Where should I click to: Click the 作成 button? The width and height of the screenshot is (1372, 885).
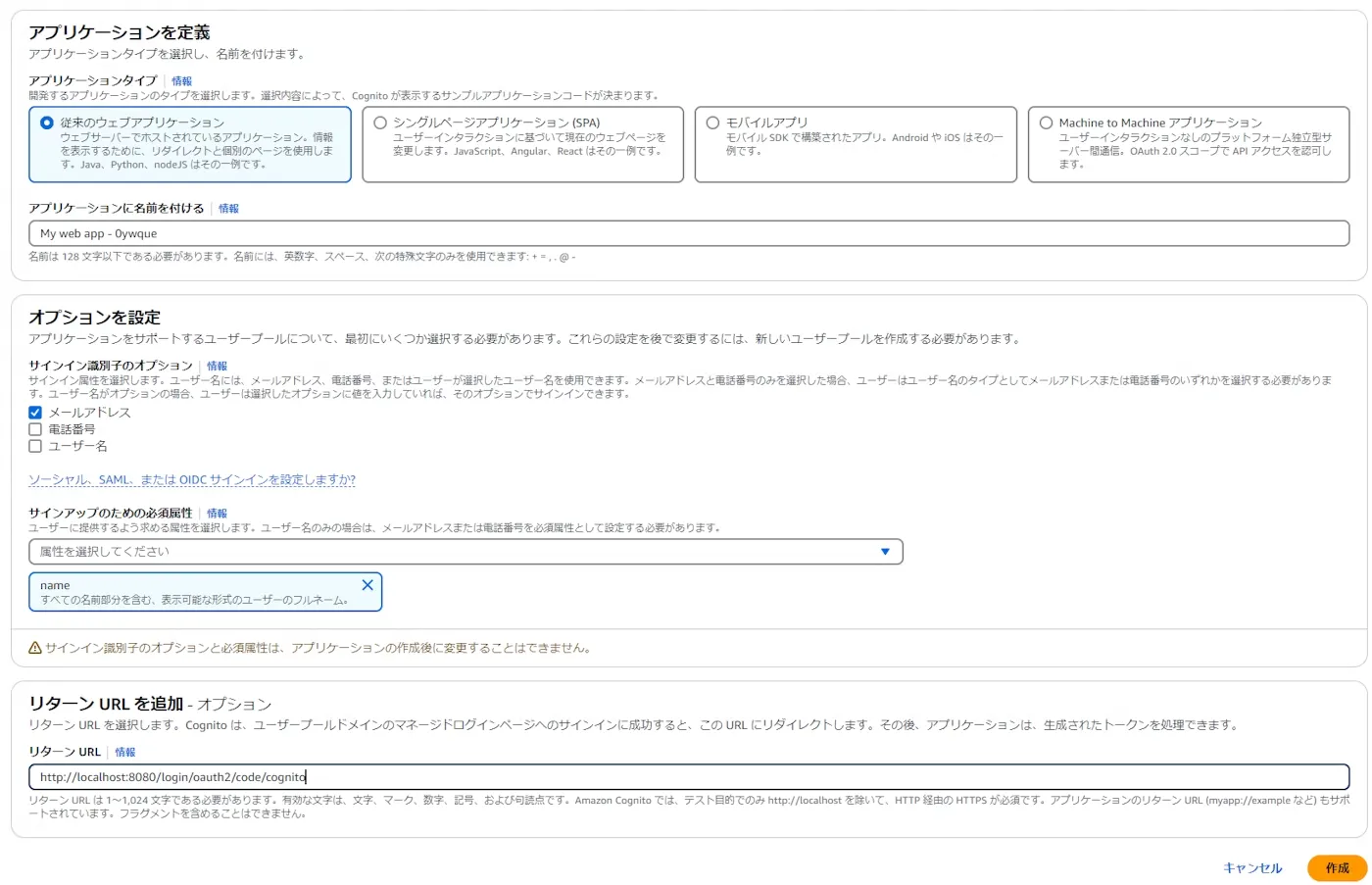(x=1337, y=868)
